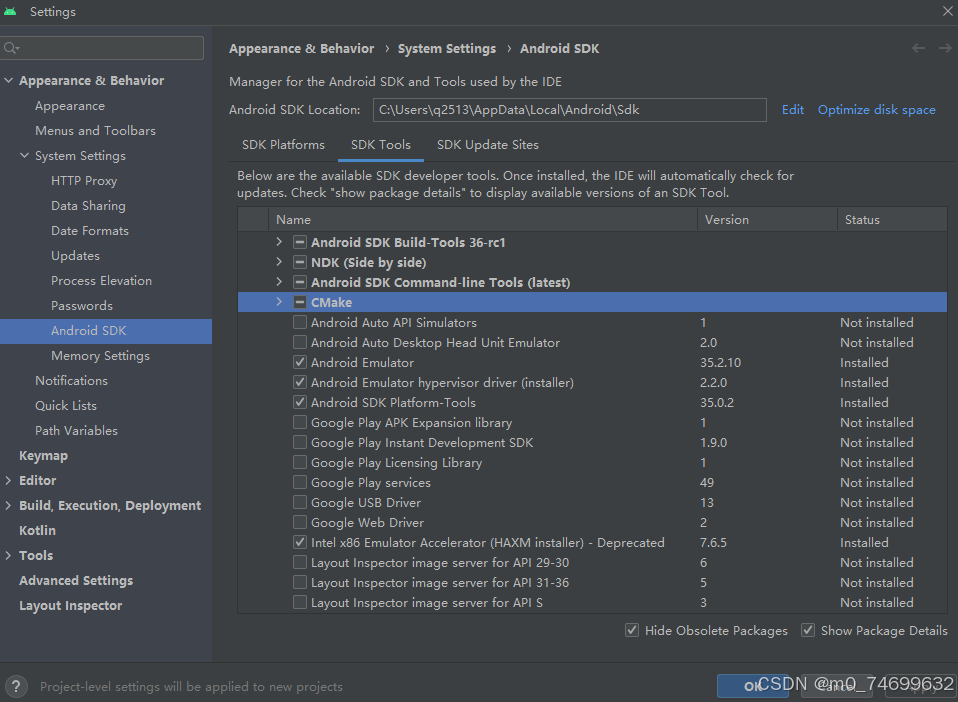This screenshot has width=958, height=702.
Task: Sort table by Status column header
Action: [x=892, y=219]
